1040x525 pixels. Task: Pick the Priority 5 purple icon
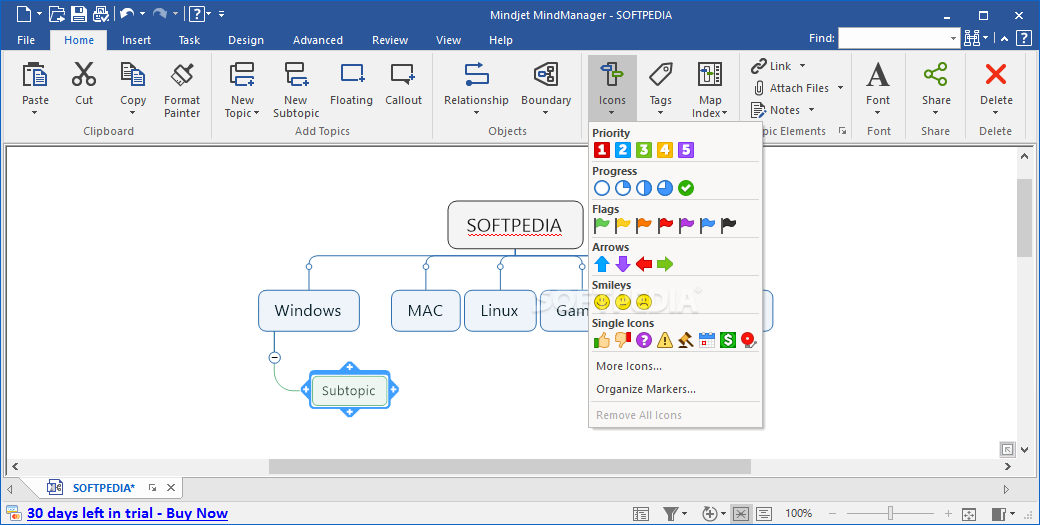click(686, 150)
